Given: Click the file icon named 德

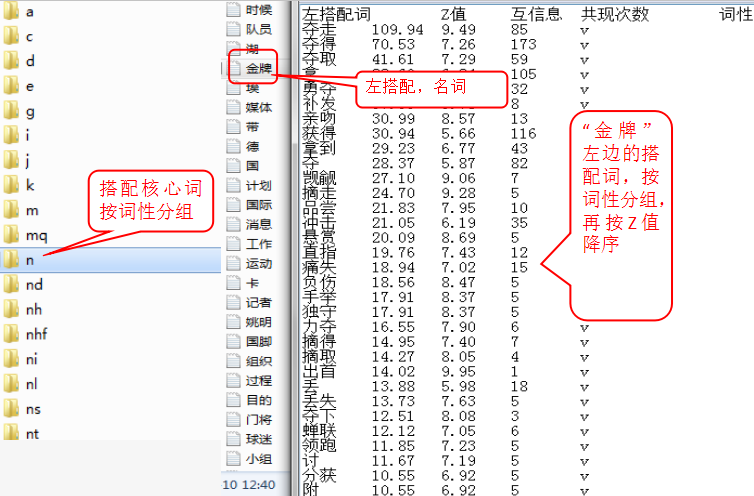Looking at the screenshot, I should 234,146.
